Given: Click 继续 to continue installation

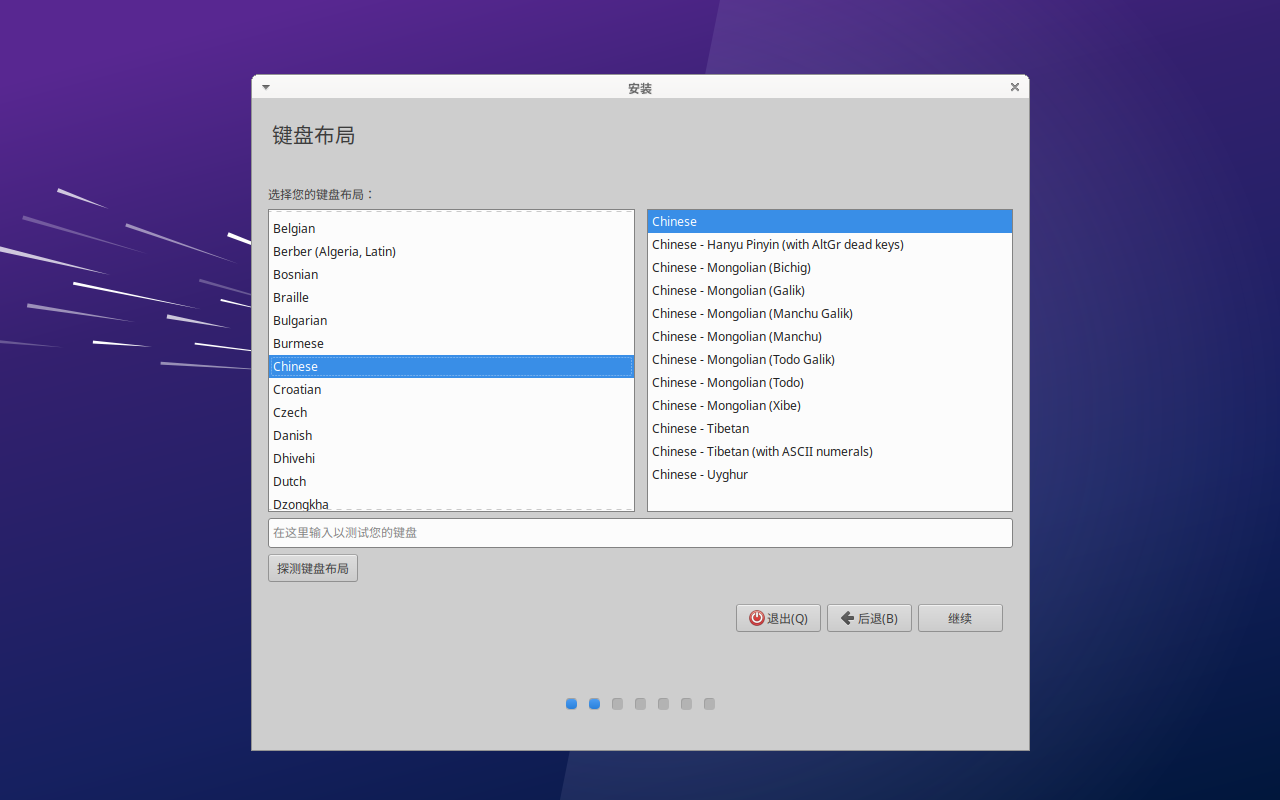Looking at the screenshot, I should coord(960,618).
